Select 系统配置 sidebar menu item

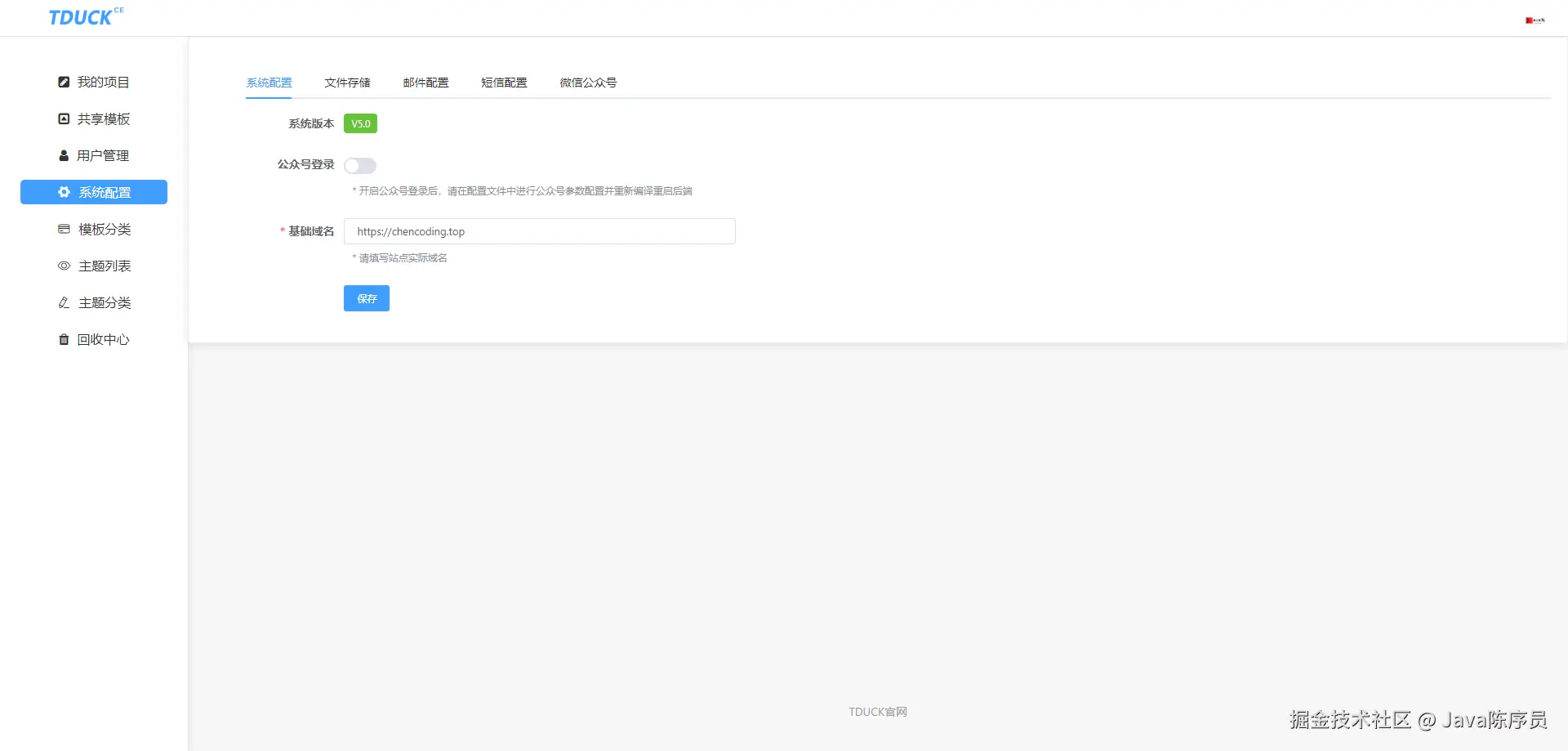[94, 192]
